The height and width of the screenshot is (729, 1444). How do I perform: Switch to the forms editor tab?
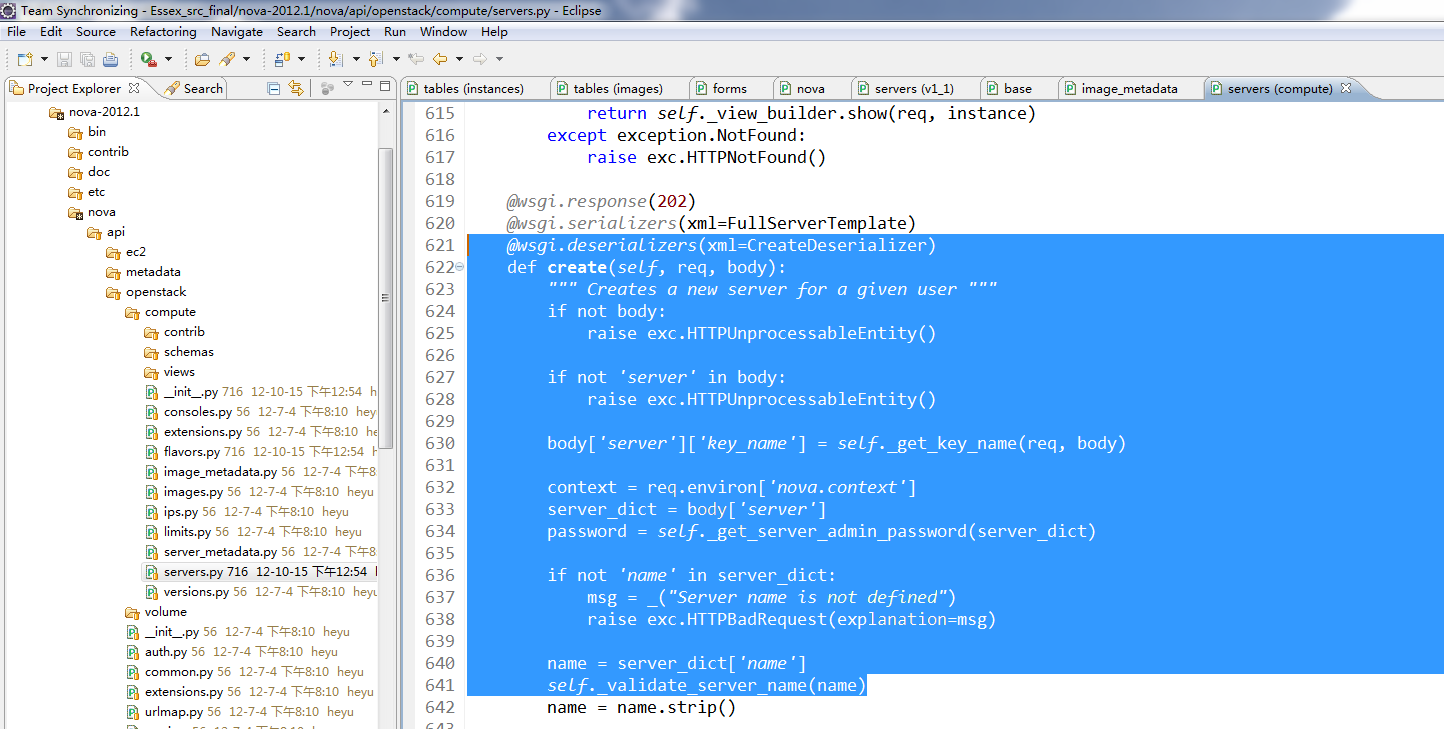730,88
